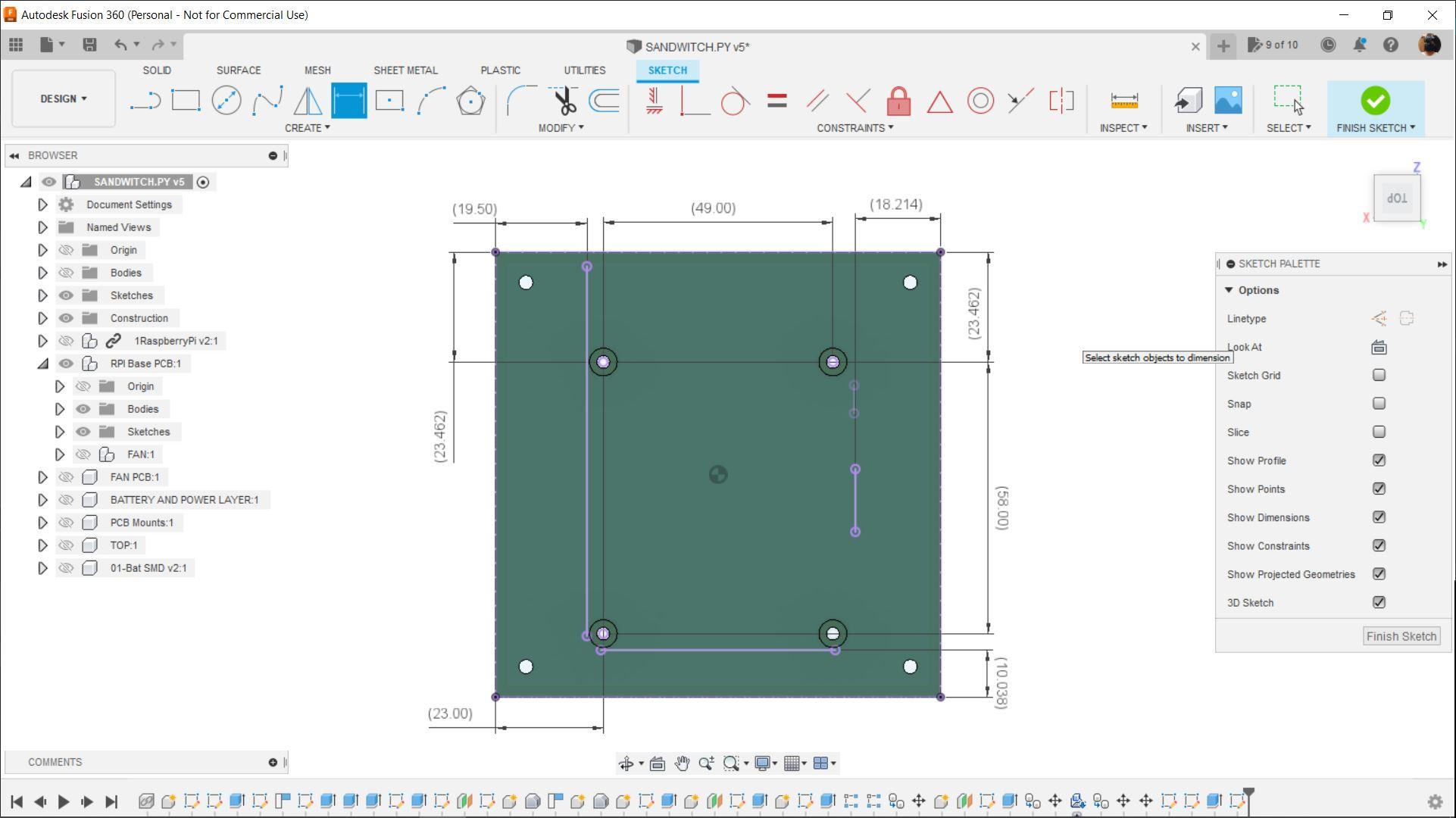Select the Line sketch tool
This screenshot has width=1456, height=818.
[x=145, y=101]
